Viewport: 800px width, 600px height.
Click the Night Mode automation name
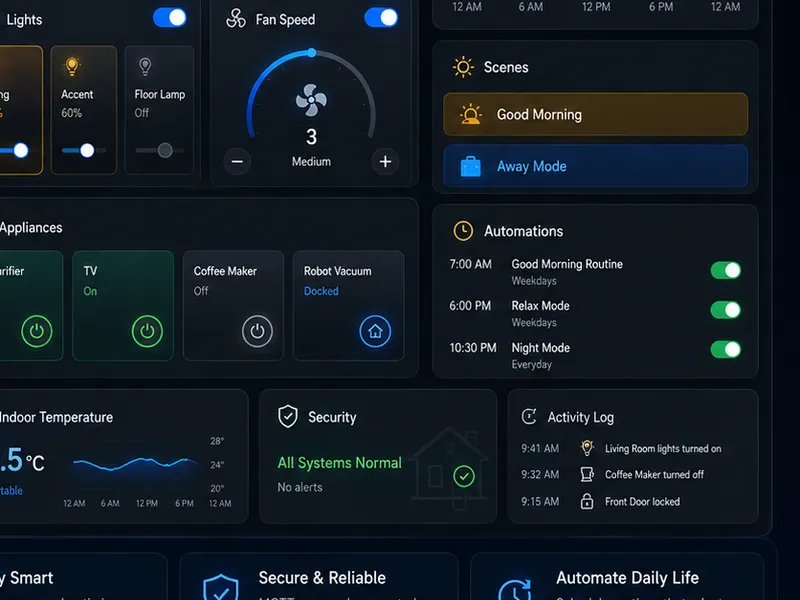(540, 348)
